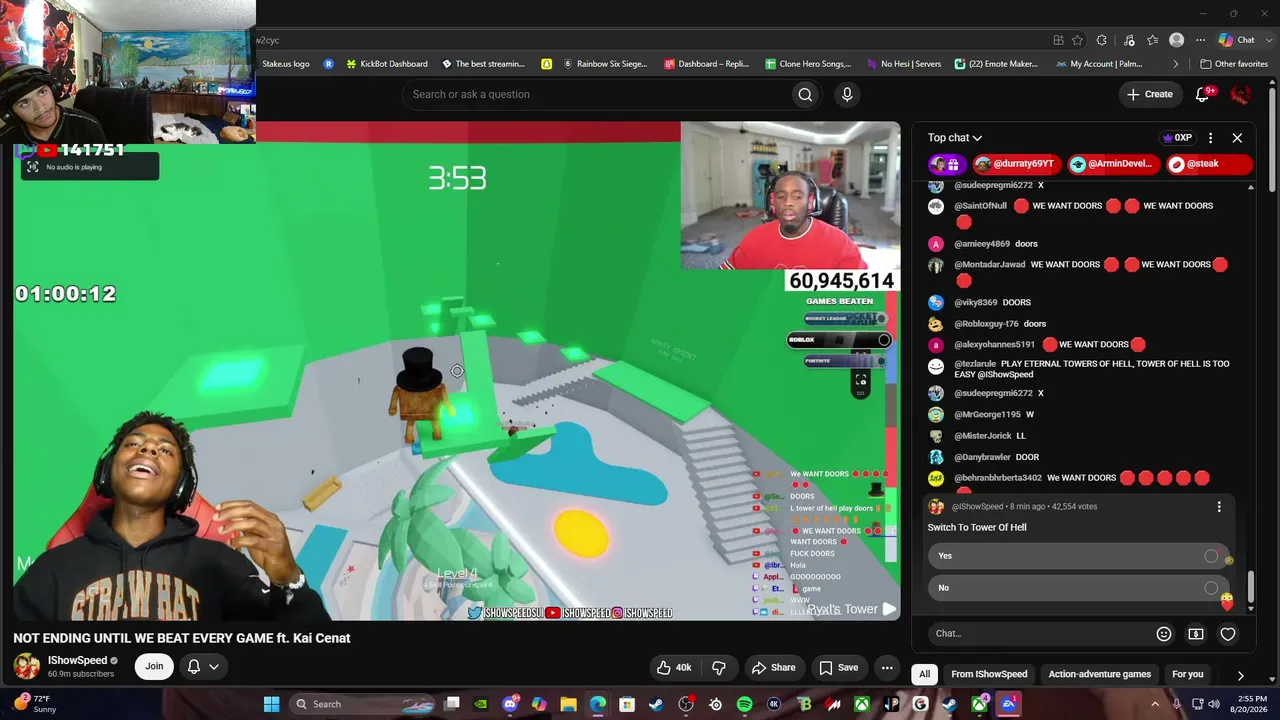Open YouTube notifications bell
This screenshot has width=1280, height=720.
pos(1203,94)
